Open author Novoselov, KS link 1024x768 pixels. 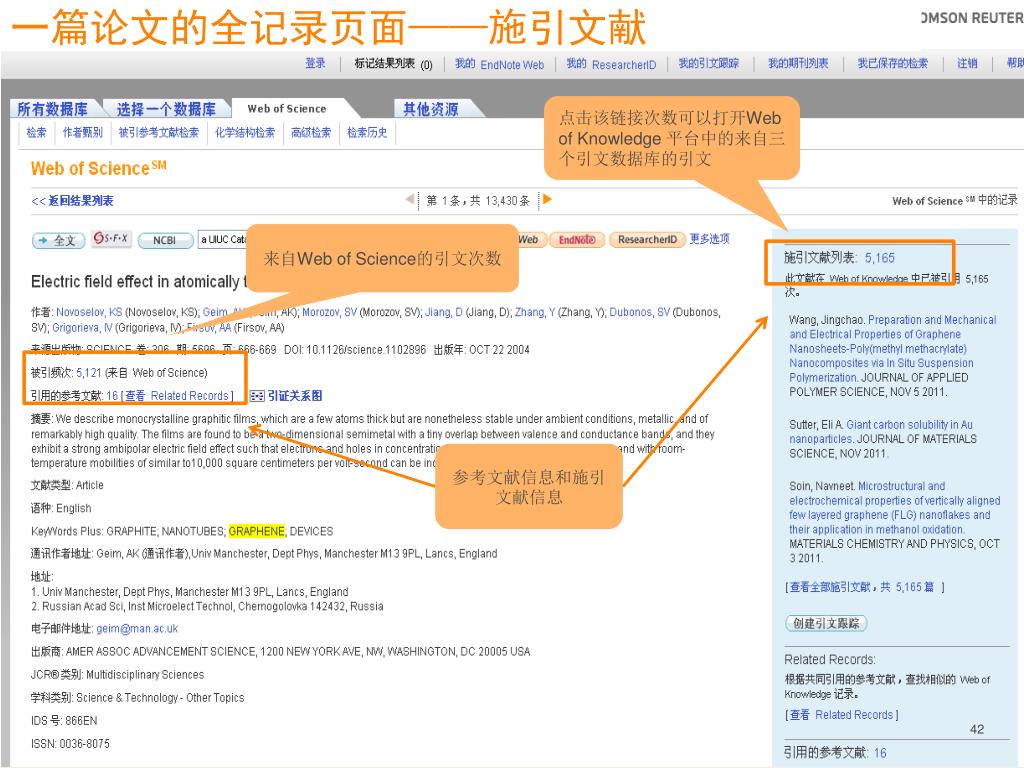[x=89, y=312]
